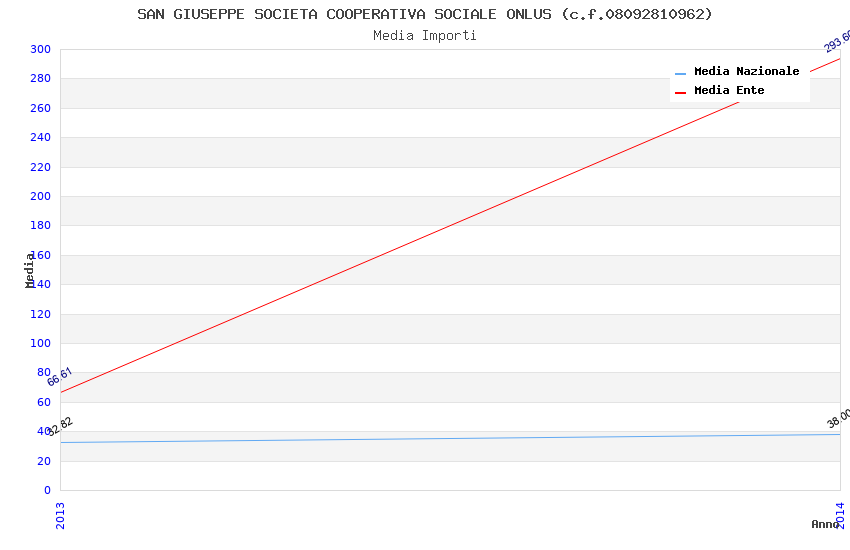The width and height of the screenshot is (850, 550).
Task: Click the Media Nazionale legend label
Action: point(746,71)
